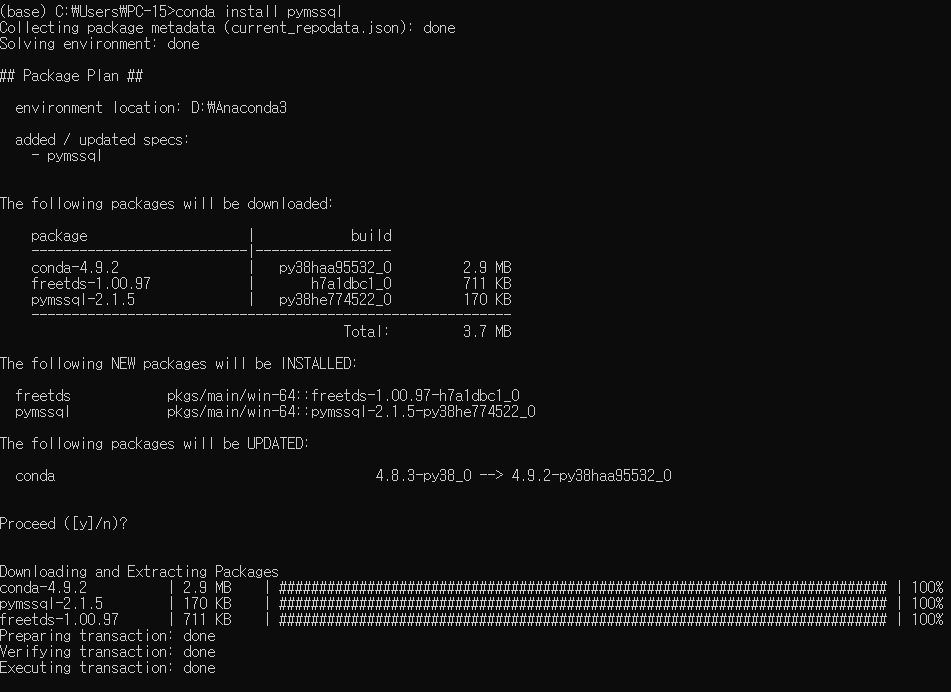Click 'The following packages will be UPDATED:' line
The image size is (951, 692).
[x=154, y=444]
